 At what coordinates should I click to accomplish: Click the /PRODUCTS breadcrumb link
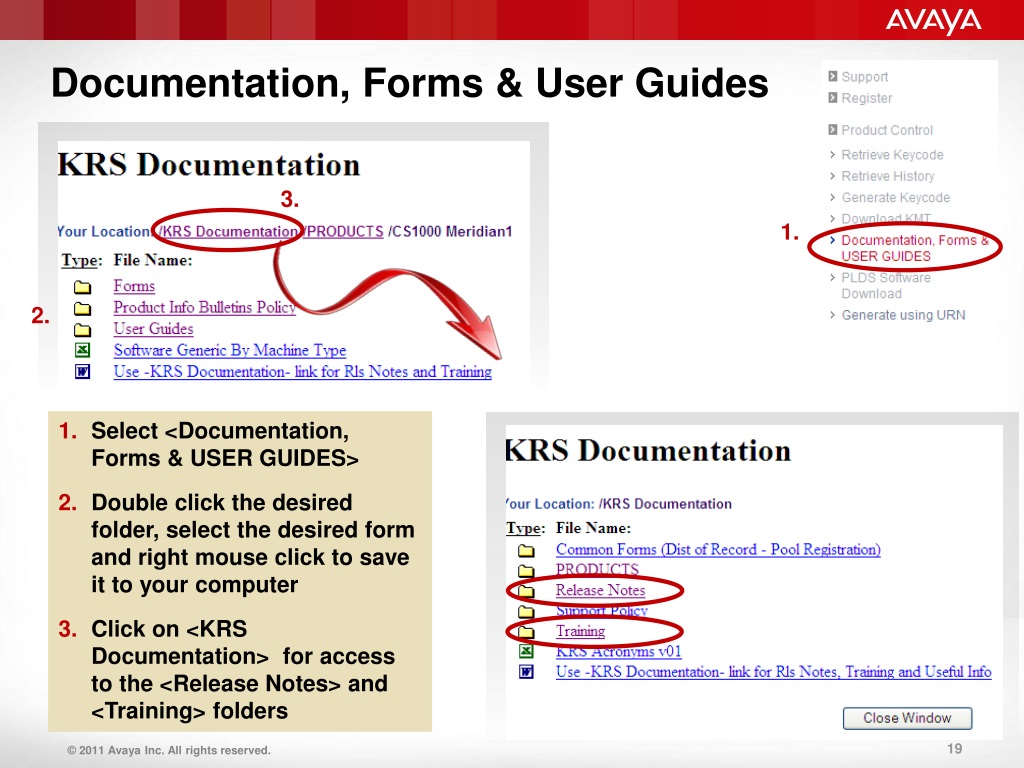[x=343, y=232]
